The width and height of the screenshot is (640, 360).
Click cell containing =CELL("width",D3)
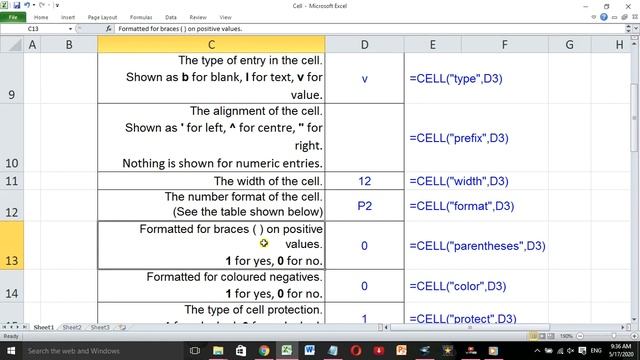point(459,181)
